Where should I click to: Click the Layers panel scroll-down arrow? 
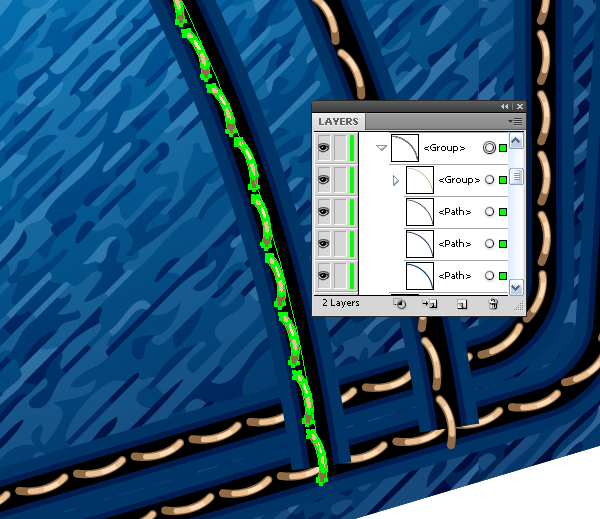(x=516, y=287)
